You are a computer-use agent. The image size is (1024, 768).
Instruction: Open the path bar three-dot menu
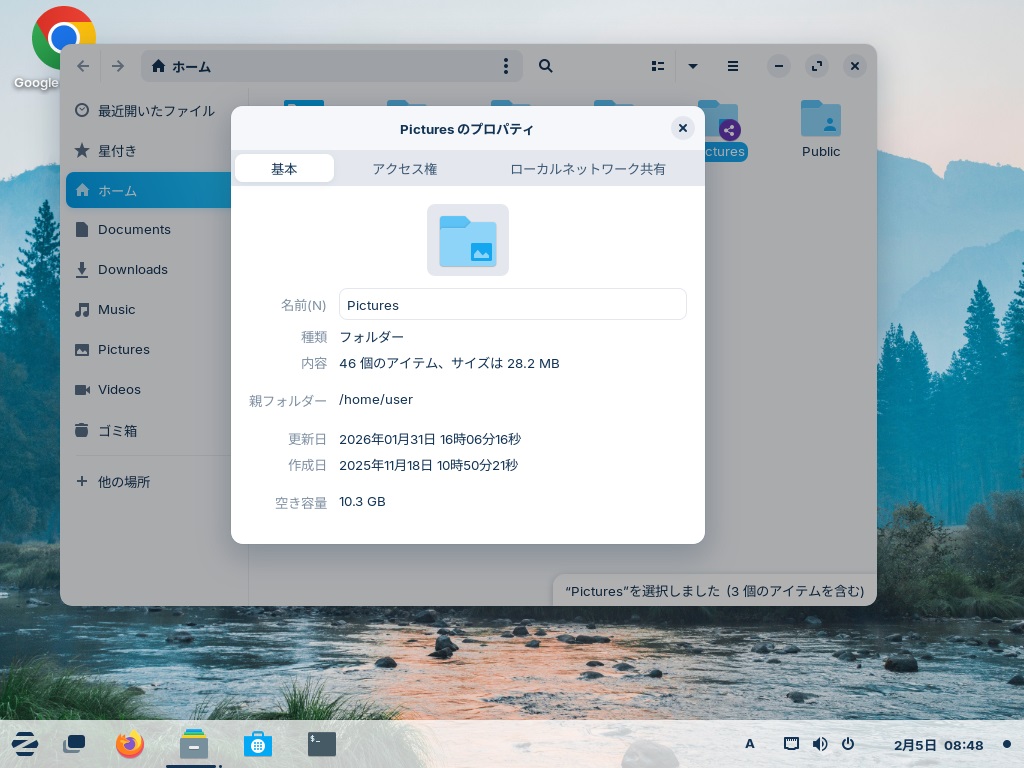506,66
